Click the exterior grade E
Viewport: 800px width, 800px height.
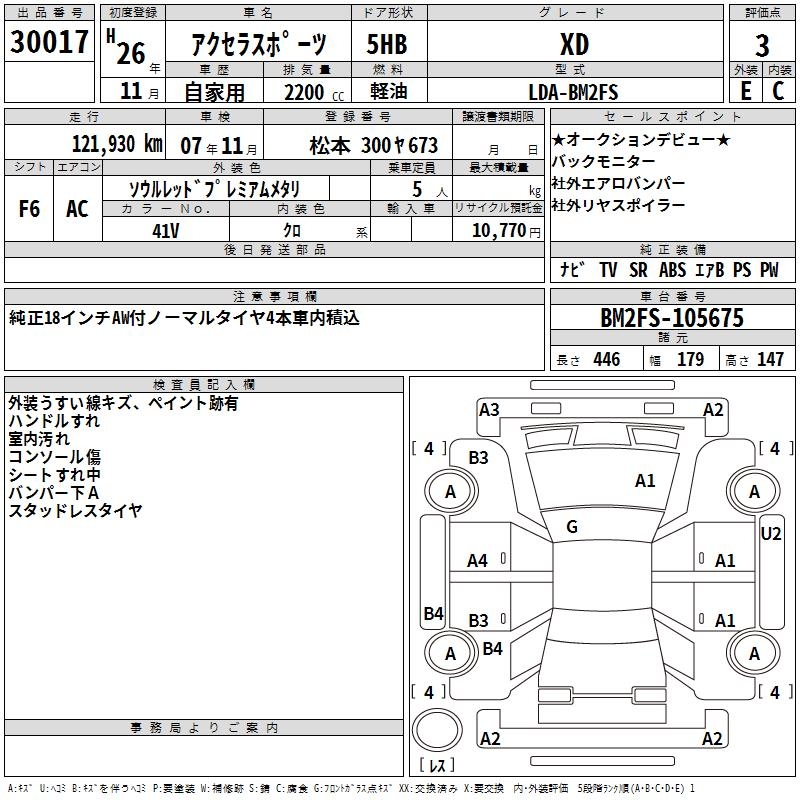point(745,91)
